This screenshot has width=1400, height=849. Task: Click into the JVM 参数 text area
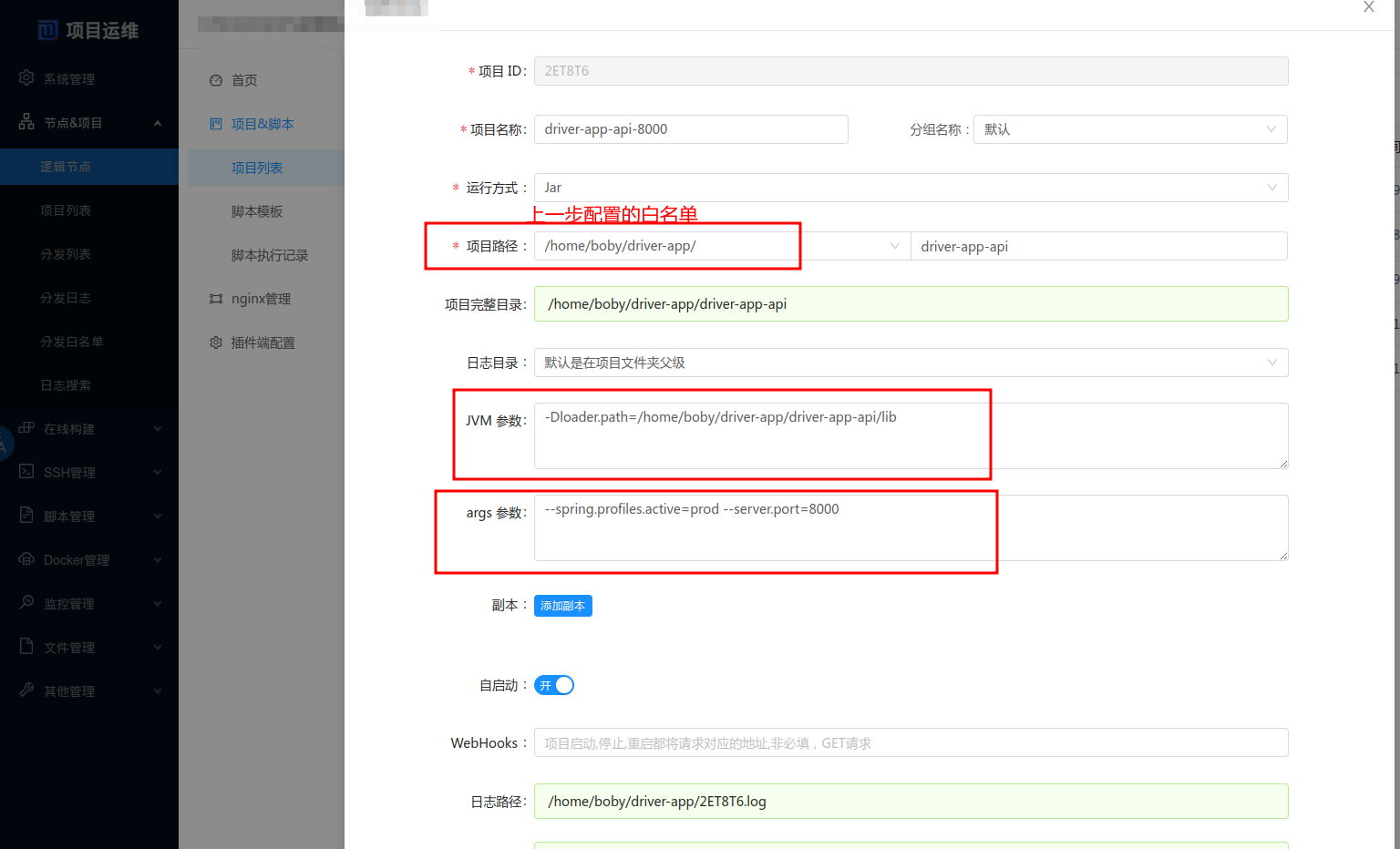[x=910, y=435]
